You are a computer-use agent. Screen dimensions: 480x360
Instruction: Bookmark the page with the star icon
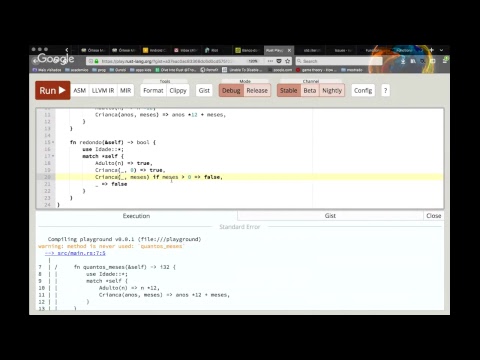[x=288, y=61]
